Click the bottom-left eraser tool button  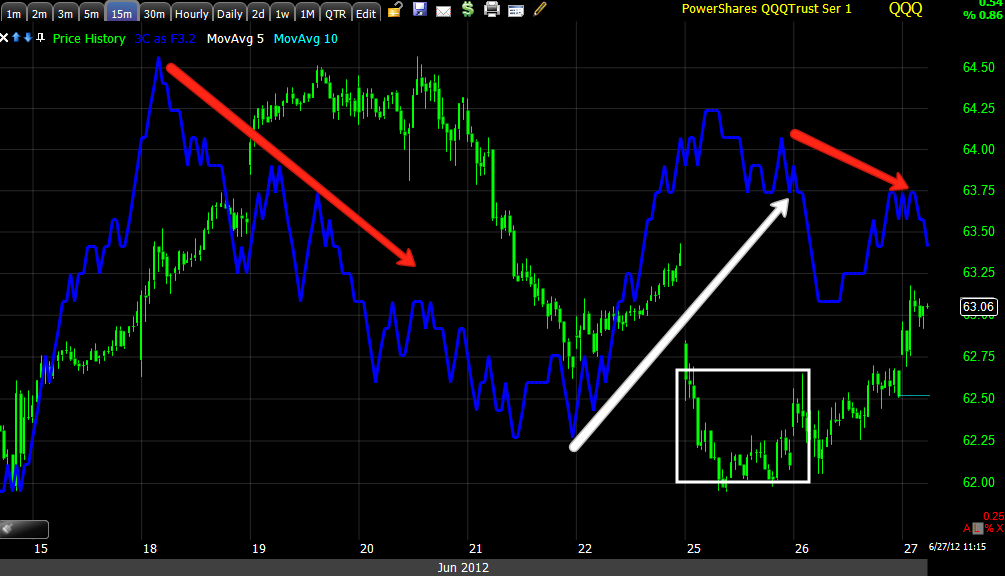click(x=24, y=529)
